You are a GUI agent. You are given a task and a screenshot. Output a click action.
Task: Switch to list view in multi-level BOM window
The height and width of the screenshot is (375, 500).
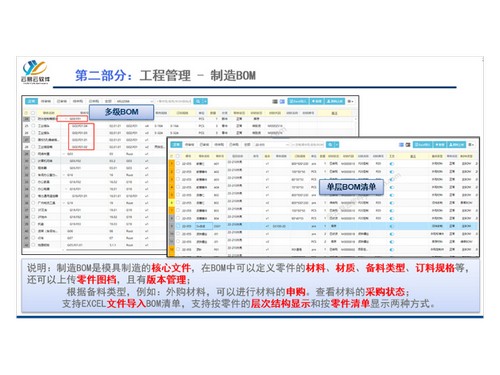[275, 101]
